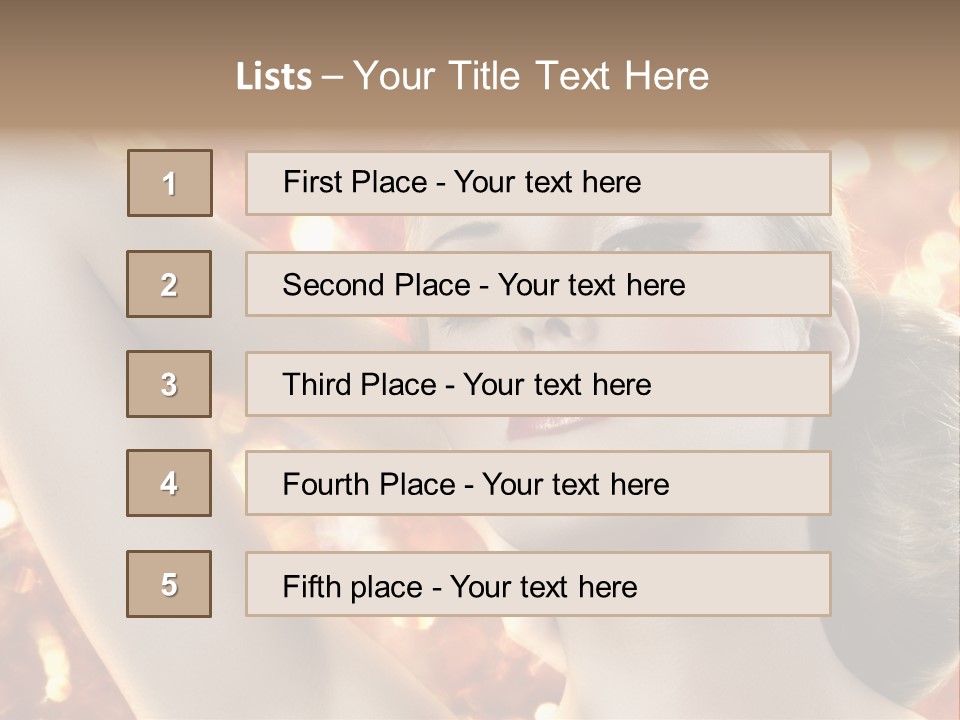Place cursor on the words "Fifth place"
The image size is (960, 720).
coord(353,587)
